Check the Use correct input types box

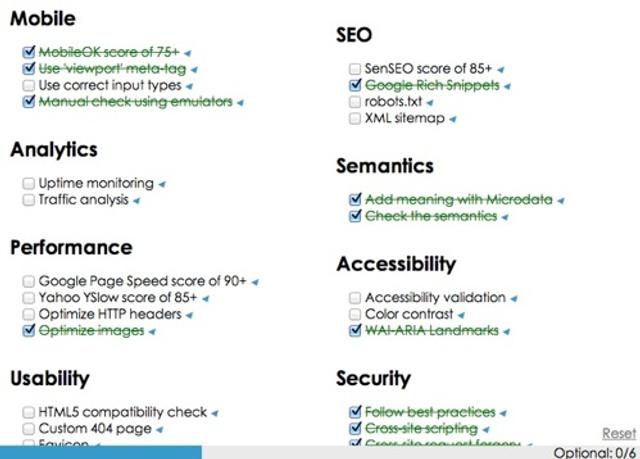point(29,86)
